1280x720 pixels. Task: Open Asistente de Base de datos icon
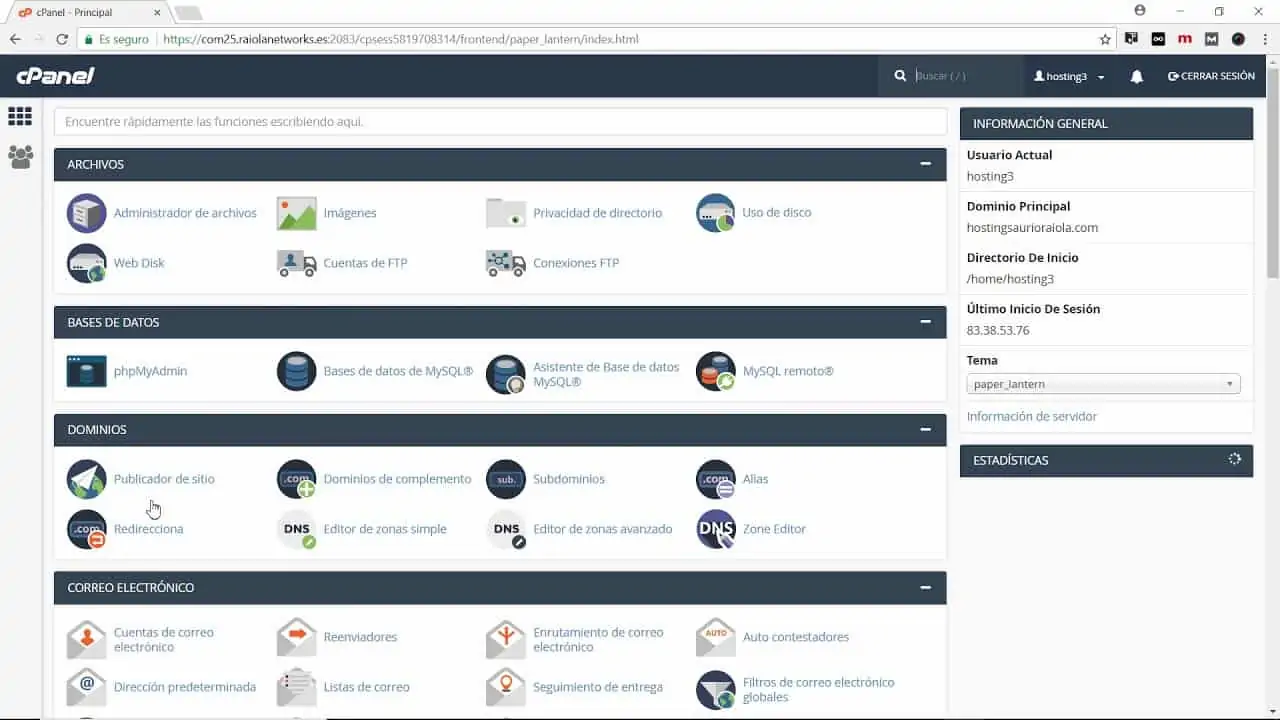click(x=506, y=374)
